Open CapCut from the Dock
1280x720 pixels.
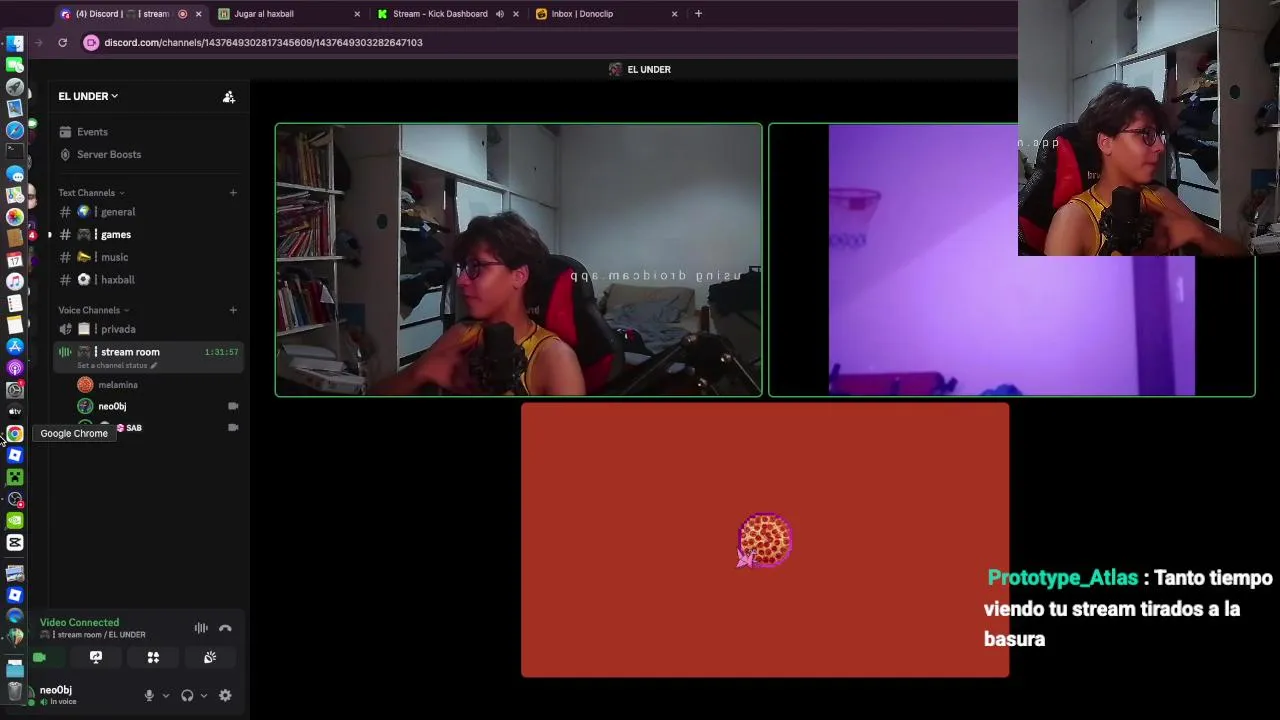pos(15,542)
